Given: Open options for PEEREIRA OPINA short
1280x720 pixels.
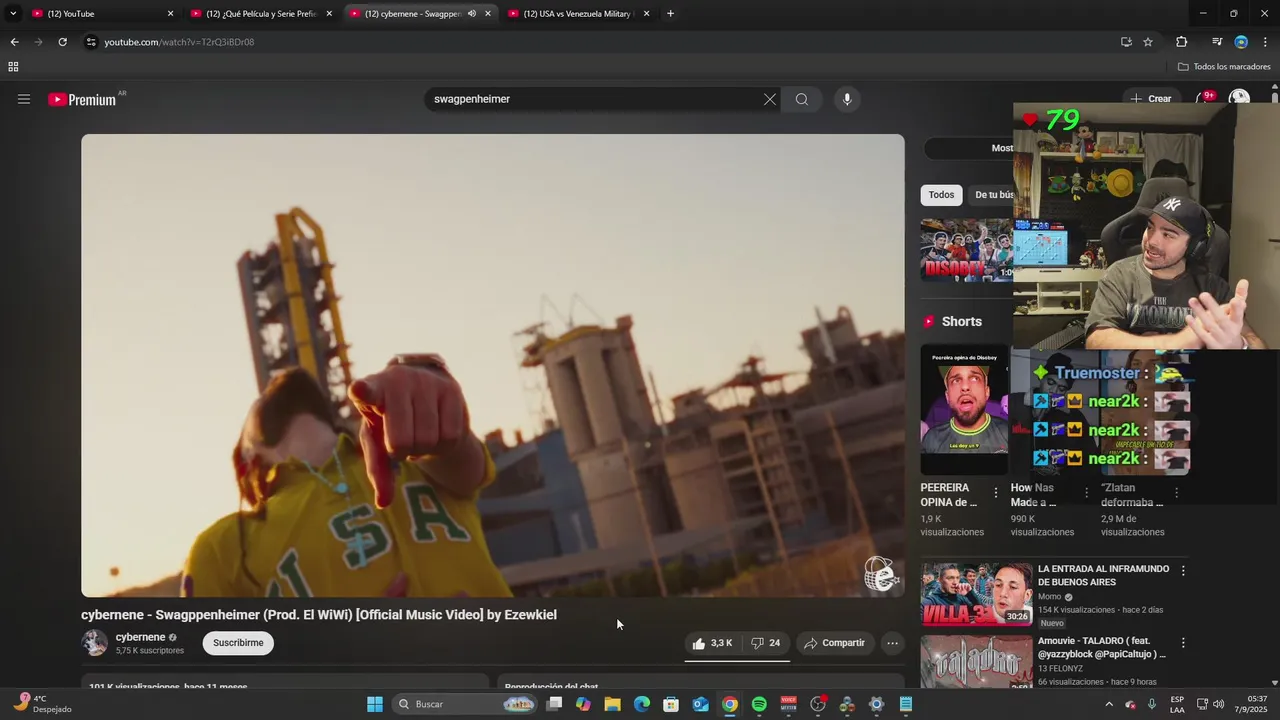Looking at the screenshot, I should [995, 493].
